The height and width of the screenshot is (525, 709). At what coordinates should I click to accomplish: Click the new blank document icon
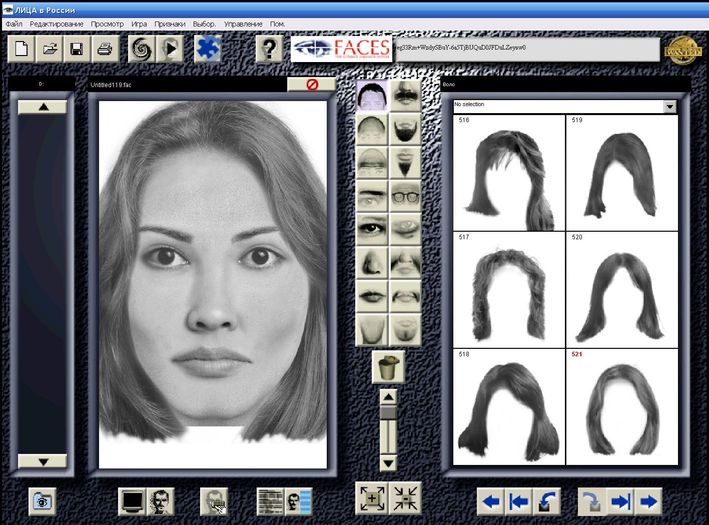point(21,48)
